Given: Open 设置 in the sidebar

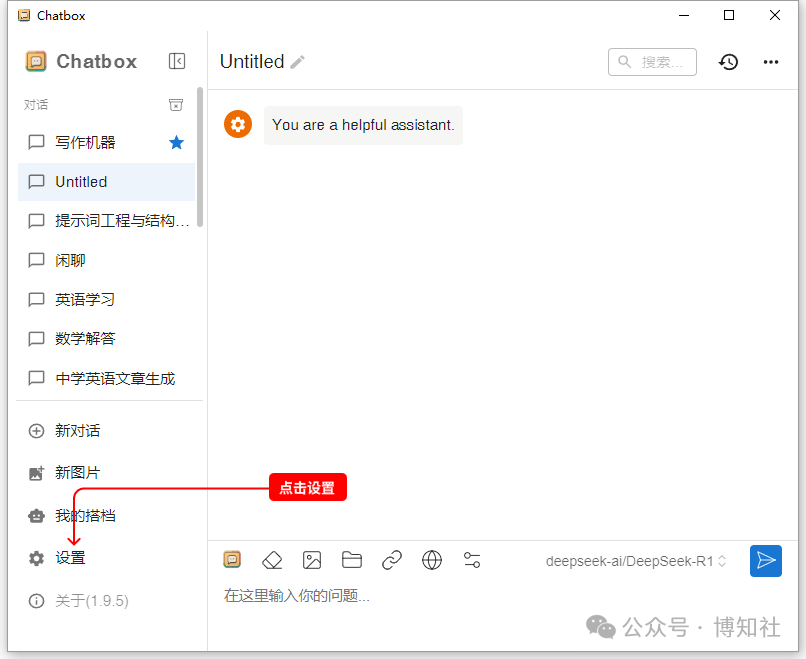Looking at the screenshot, I should coord(70,558).
